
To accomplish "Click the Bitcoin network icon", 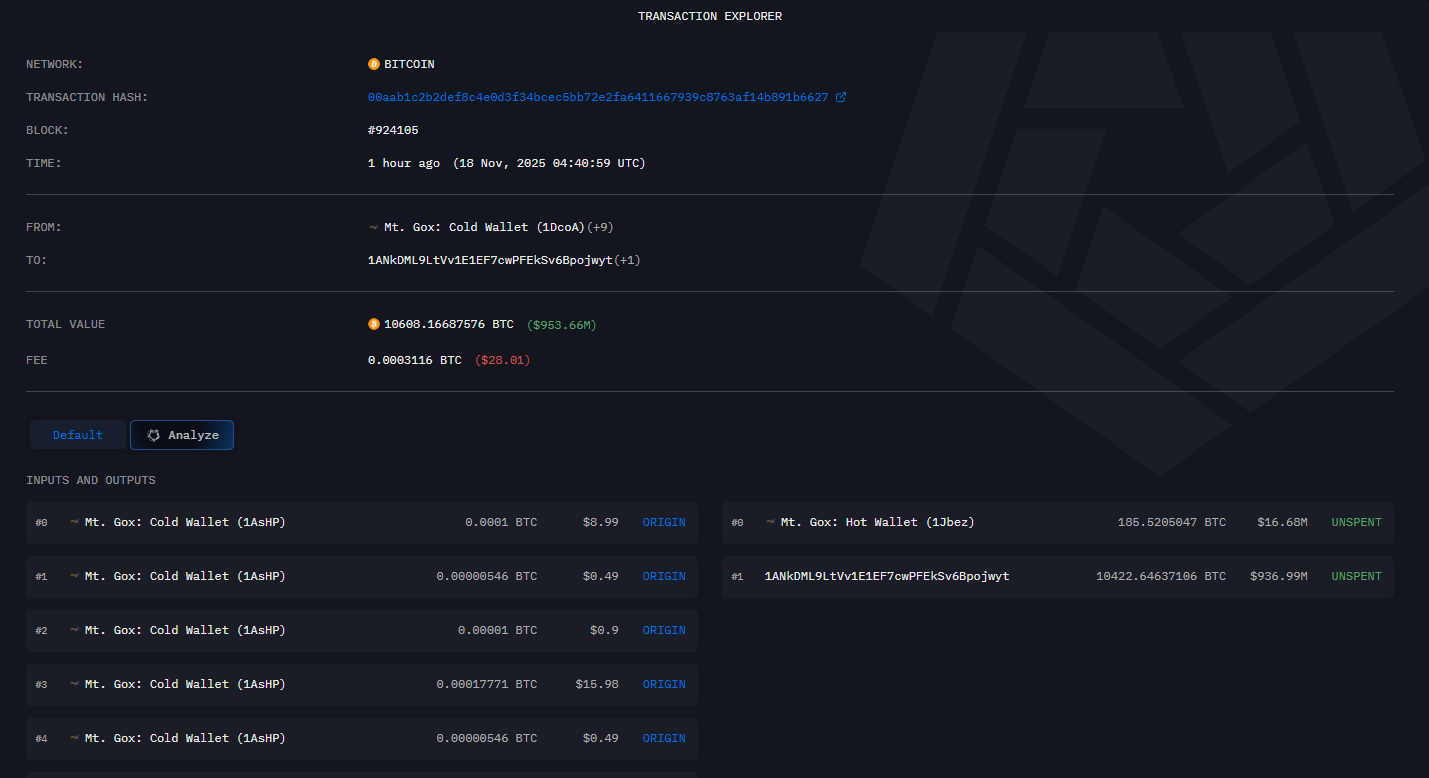I will tap(373, 63).
